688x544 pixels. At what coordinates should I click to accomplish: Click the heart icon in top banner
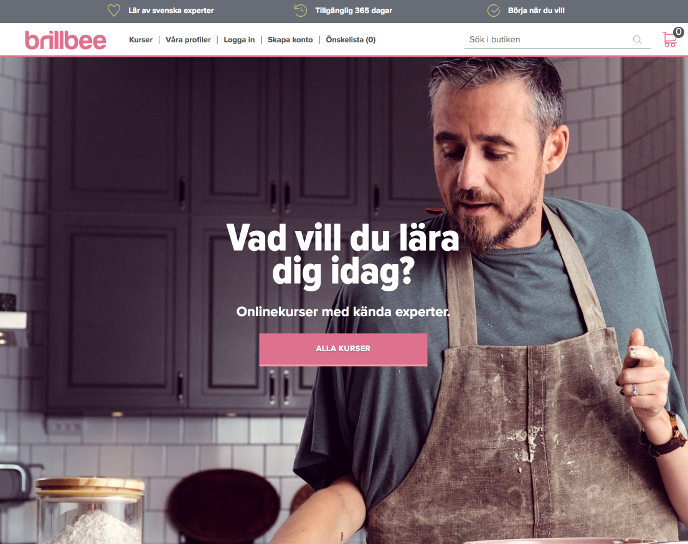pos(114,10)
